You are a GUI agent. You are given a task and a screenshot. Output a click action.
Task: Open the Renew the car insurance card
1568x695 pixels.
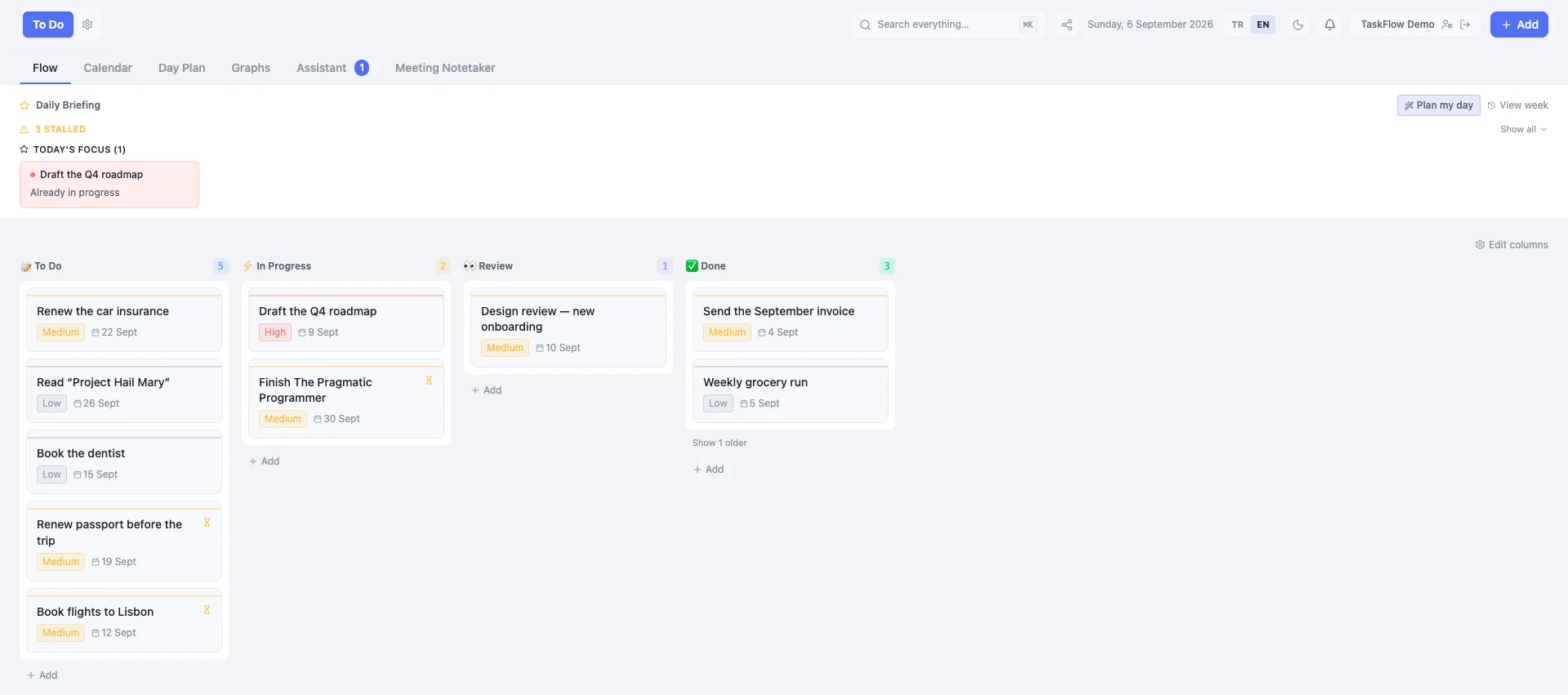tap(124, 320)
